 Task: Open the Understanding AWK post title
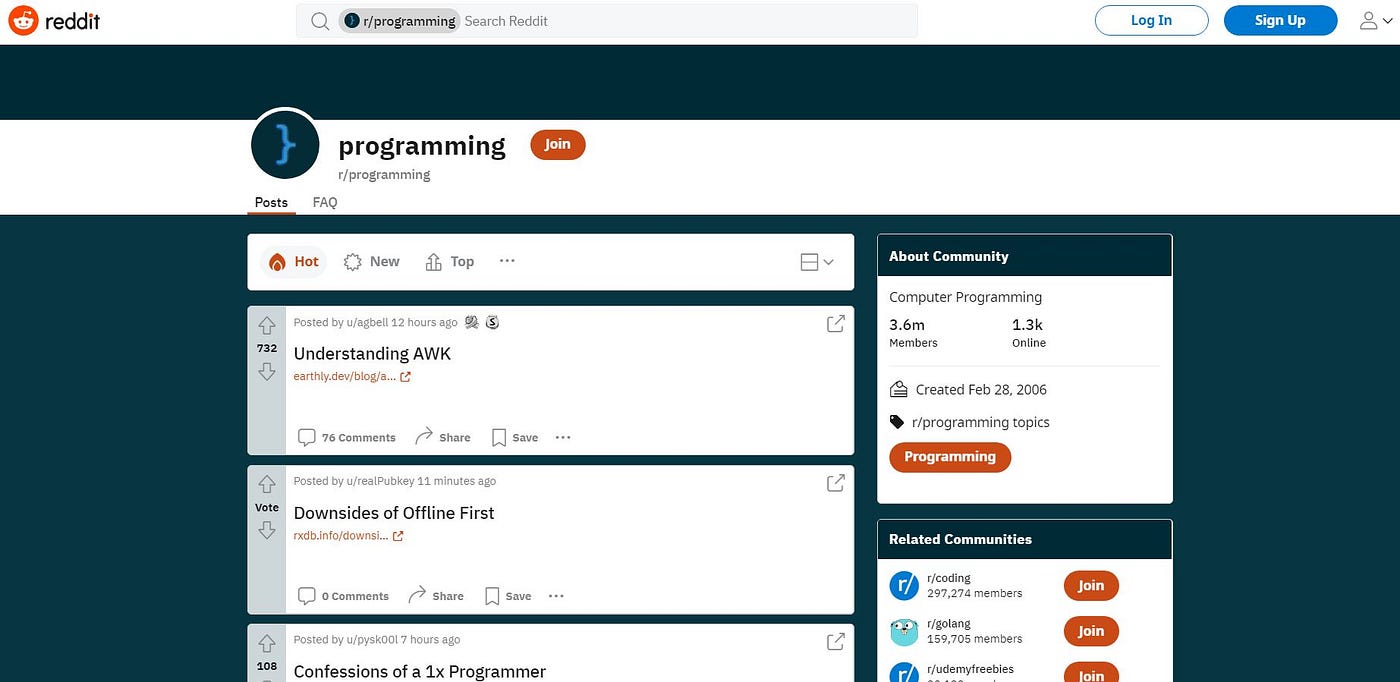coord(372,354)
